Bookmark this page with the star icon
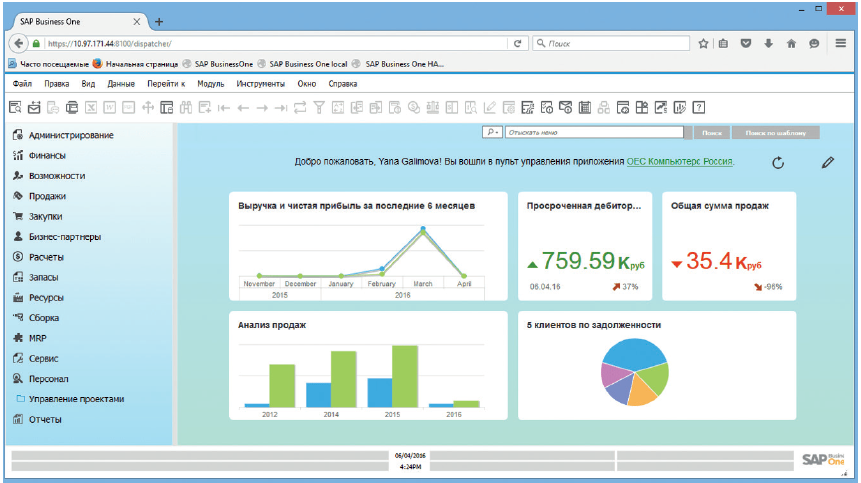This screenshot has width=861, height=483. [x=703, y=43]
